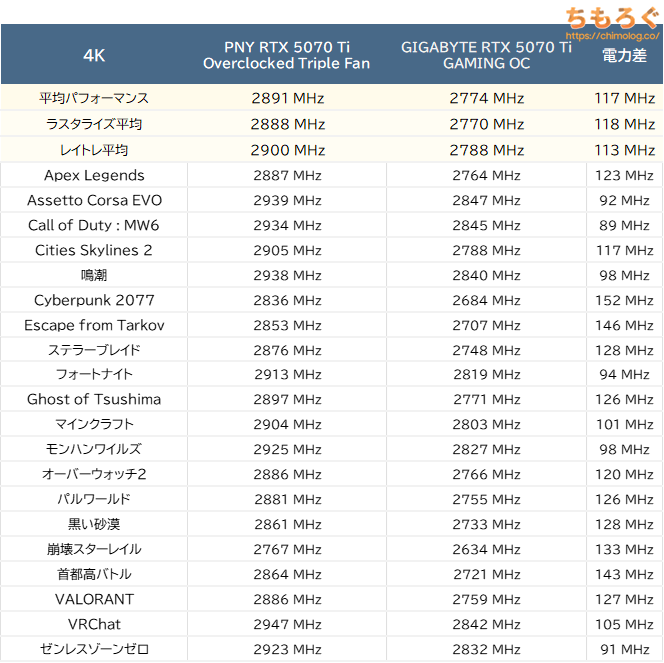Viewport: 664px width, 663px height.
Task: Select the 2767 MHz 崩壊スターレイル value
Action: 288,549
